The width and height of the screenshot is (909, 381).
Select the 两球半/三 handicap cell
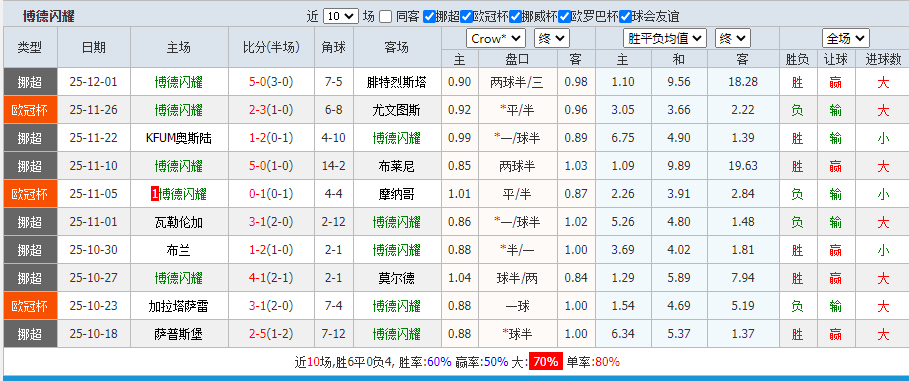(517, 82)
